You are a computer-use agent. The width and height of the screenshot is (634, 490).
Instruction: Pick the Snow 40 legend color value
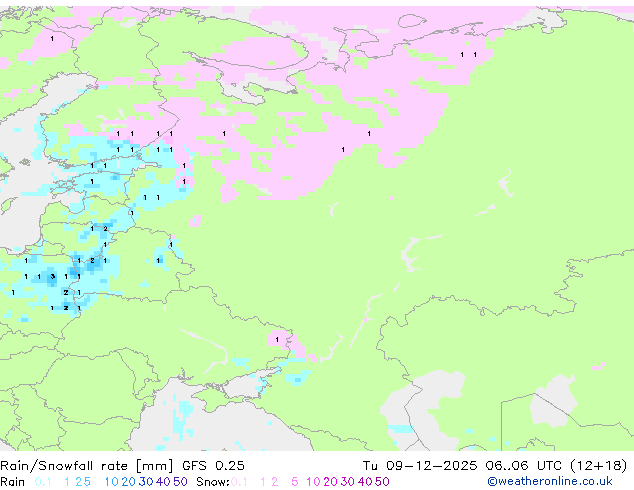click(x=365, y=482)
